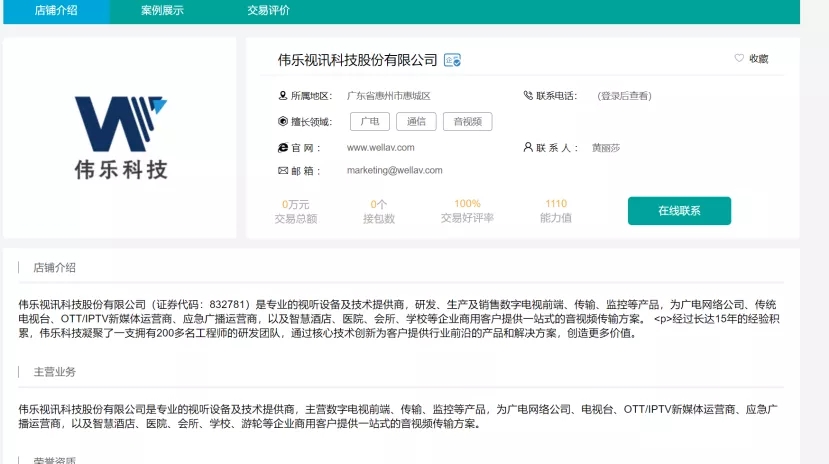Click the person icon beside 联系人
The image size is (829, 464).
(528, 147)
